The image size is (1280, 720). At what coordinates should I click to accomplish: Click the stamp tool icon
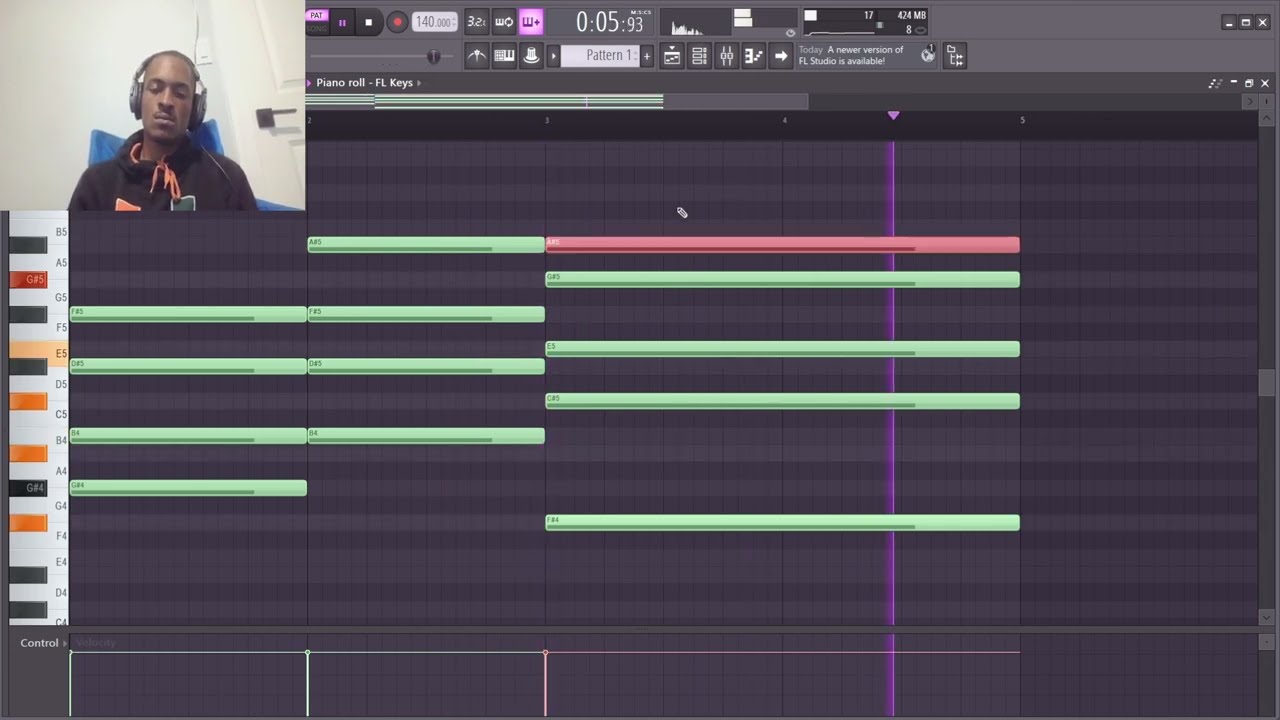531,56
